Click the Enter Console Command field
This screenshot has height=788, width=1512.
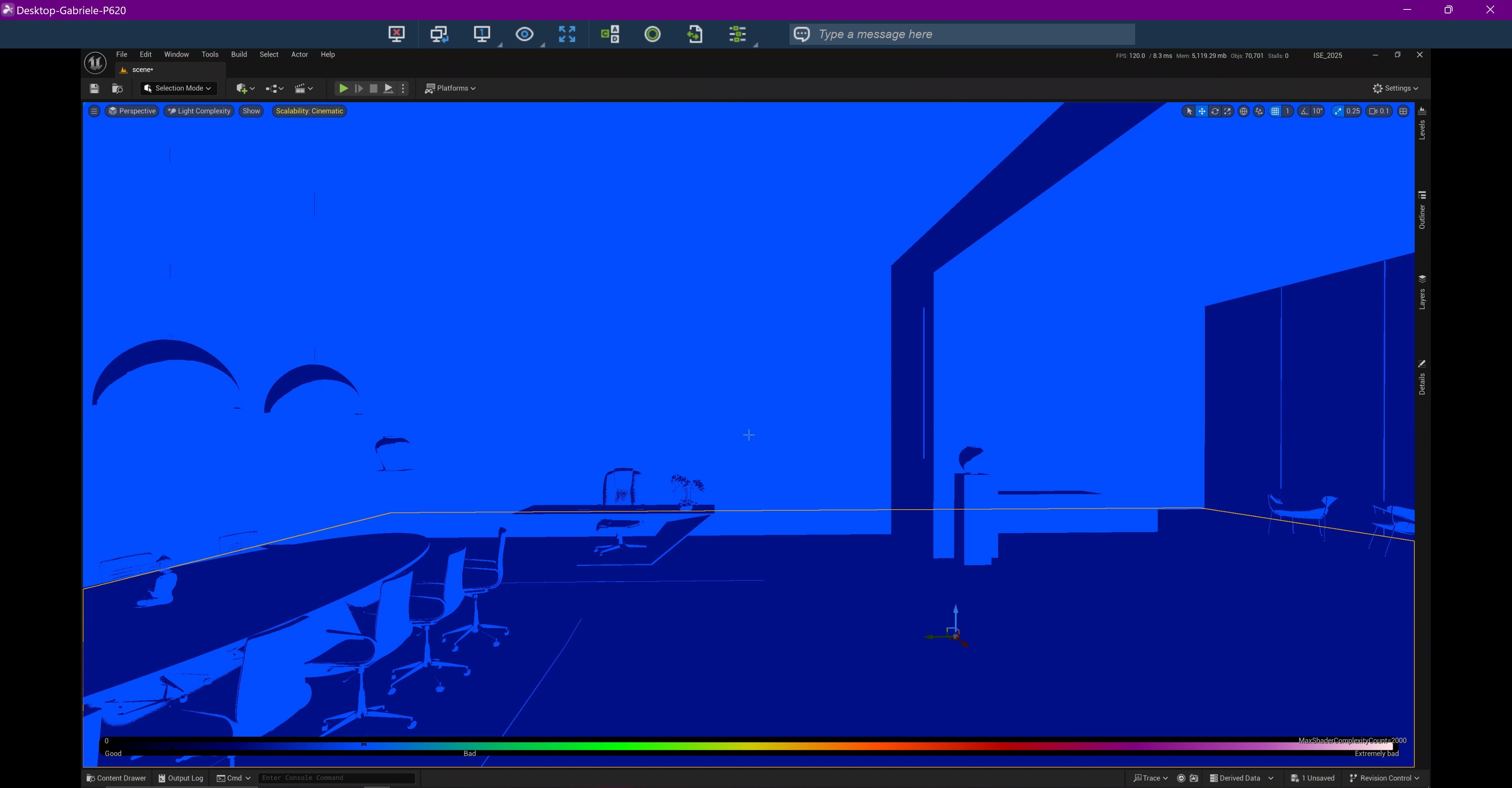click(x=336, y=778)
